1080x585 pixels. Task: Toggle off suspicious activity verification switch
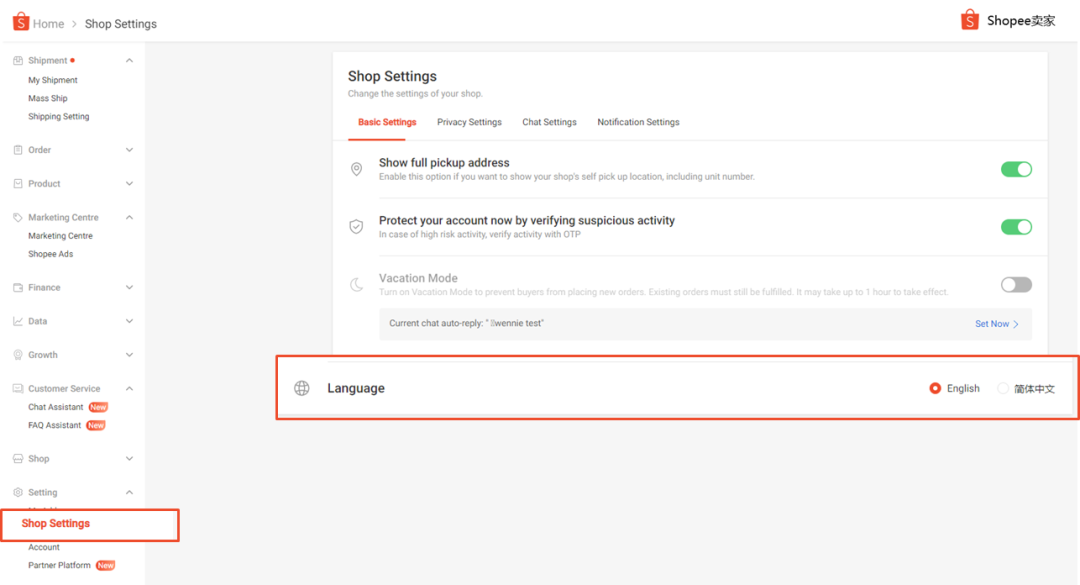pyautogui.click(x=1016, y=227)
